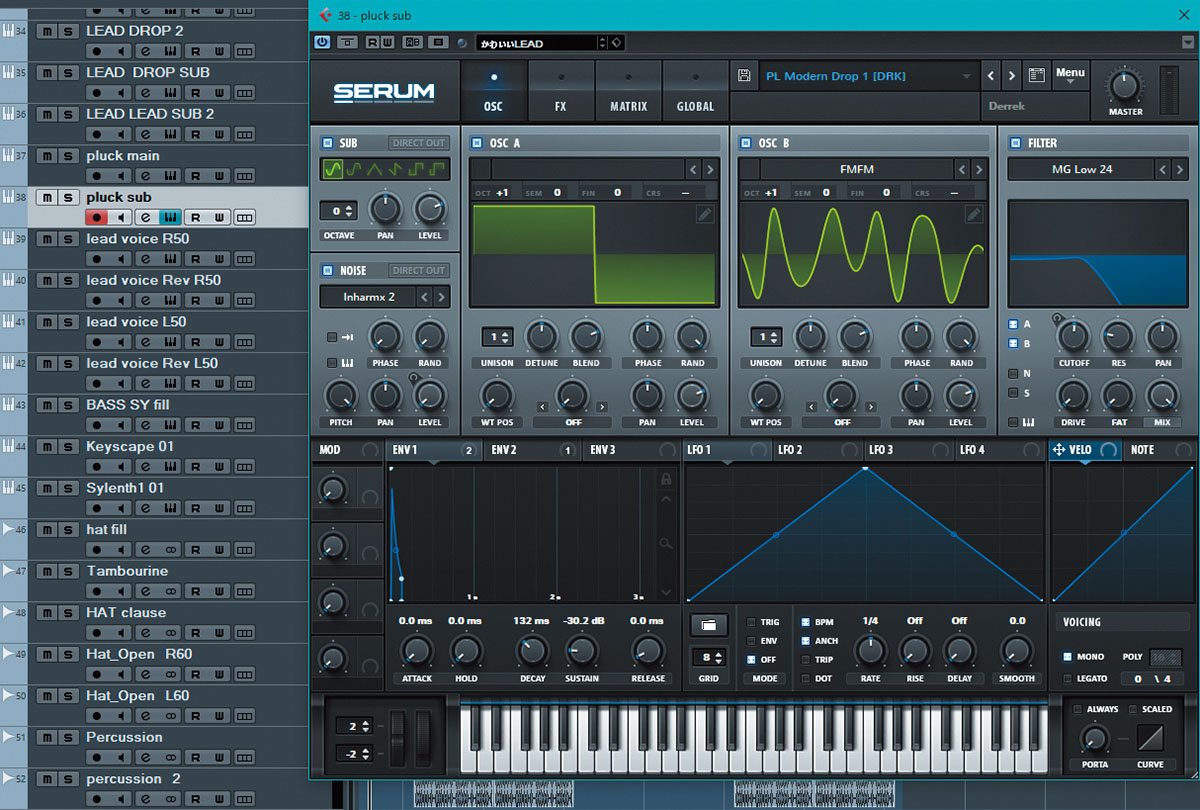Bypass the plug-in in the header
Screen dimensions: 1200x810
pyautogui.click(x=348, y=42)
